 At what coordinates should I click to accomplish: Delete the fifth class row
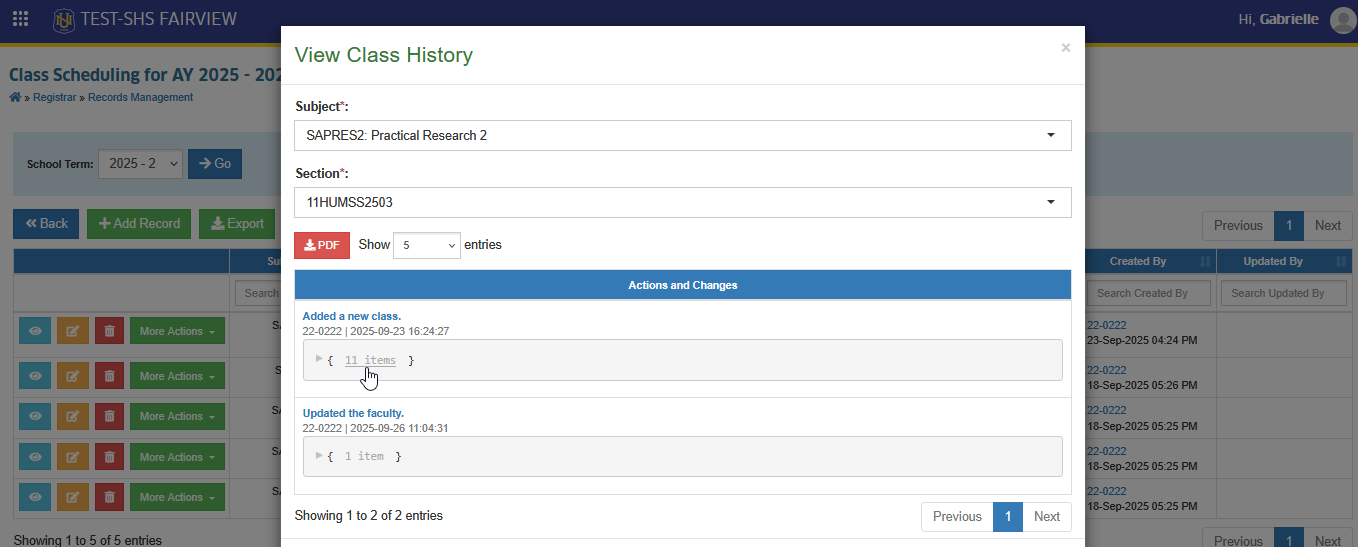[x=109, y=497]
